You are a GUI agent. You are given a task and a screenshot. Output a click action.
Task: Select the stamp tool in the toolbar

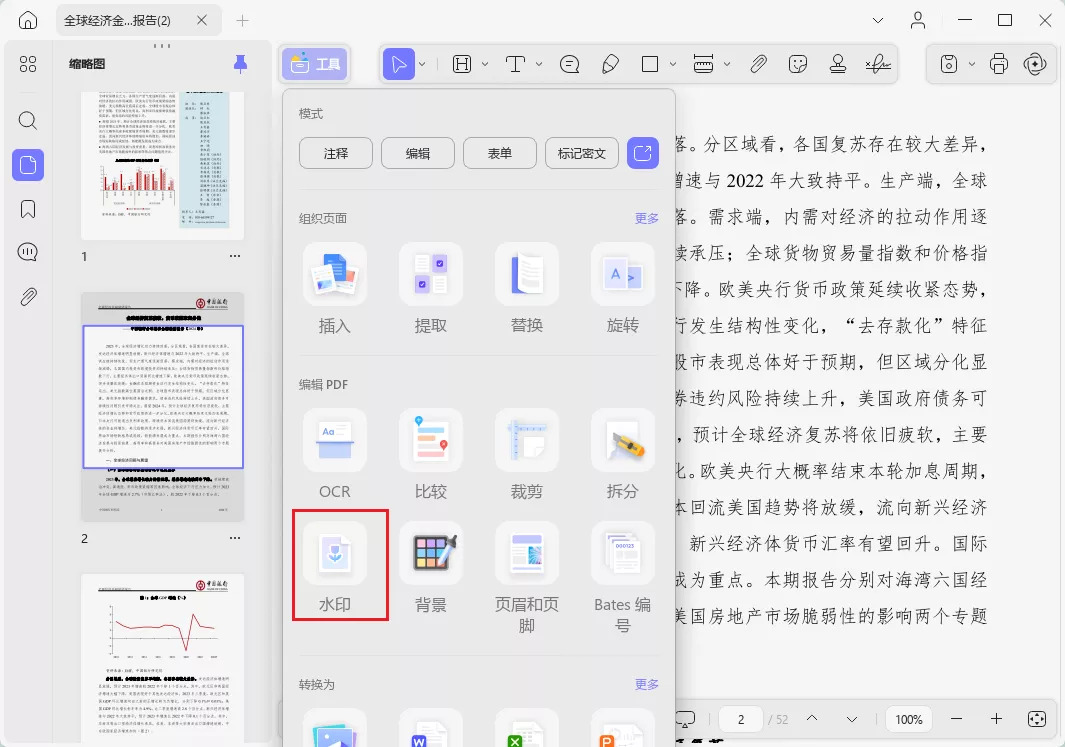click(837, 63)
